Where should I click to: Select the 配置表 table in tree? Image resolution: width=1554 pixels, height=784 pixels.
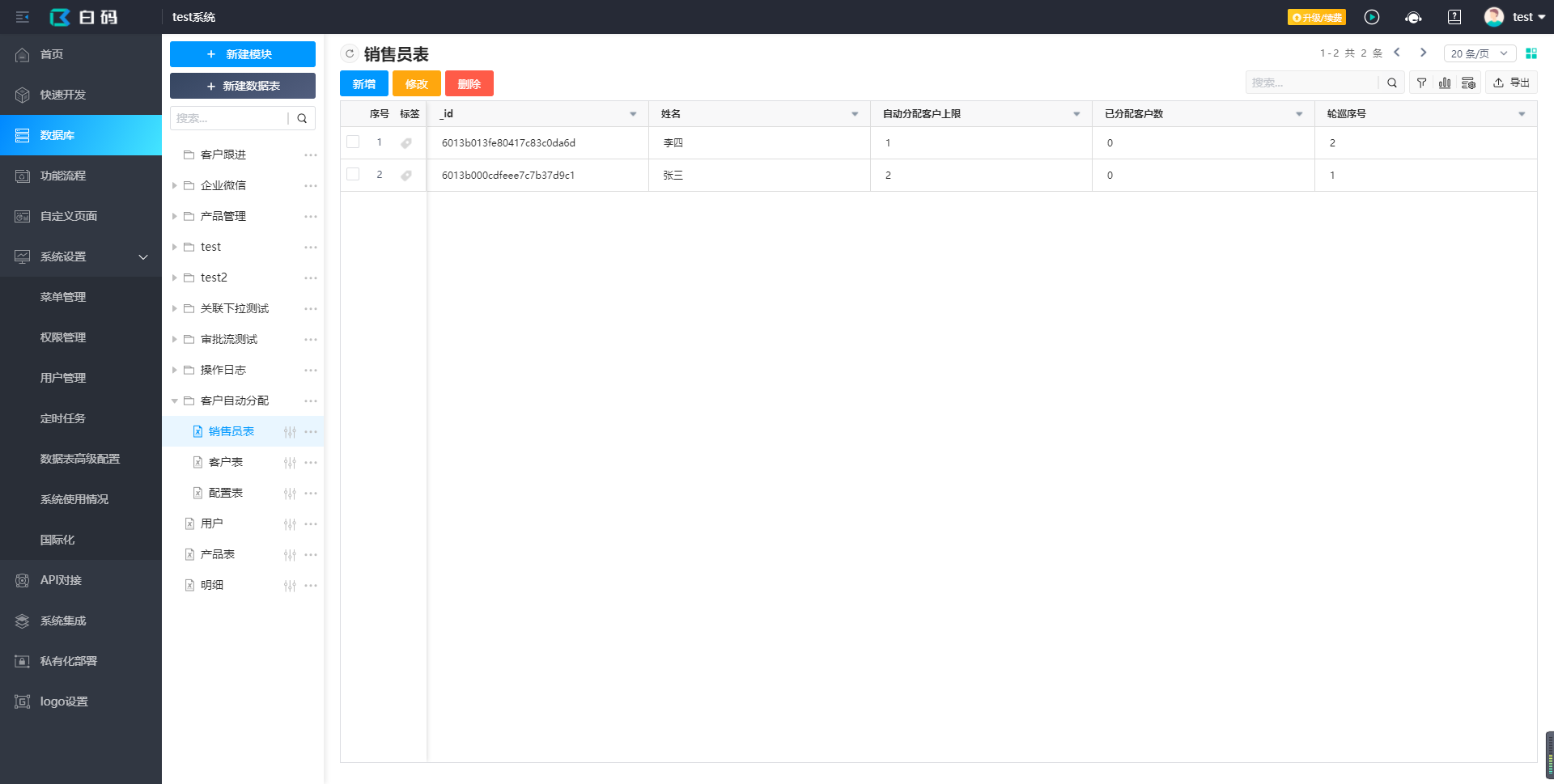pyautogui.click(x=226, y=493)
